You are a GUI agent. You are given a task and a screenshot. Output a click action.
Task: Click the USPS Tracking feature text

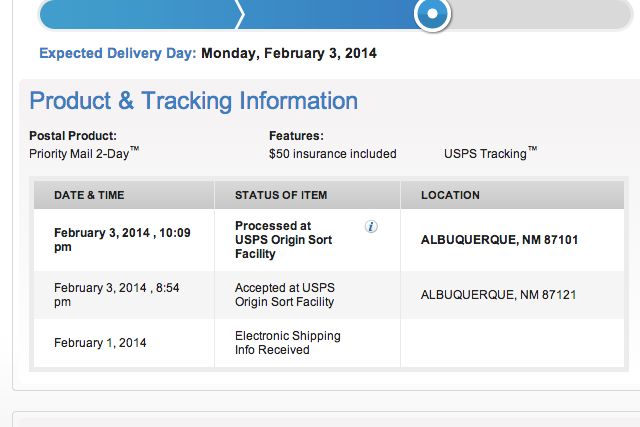point(485,154)
